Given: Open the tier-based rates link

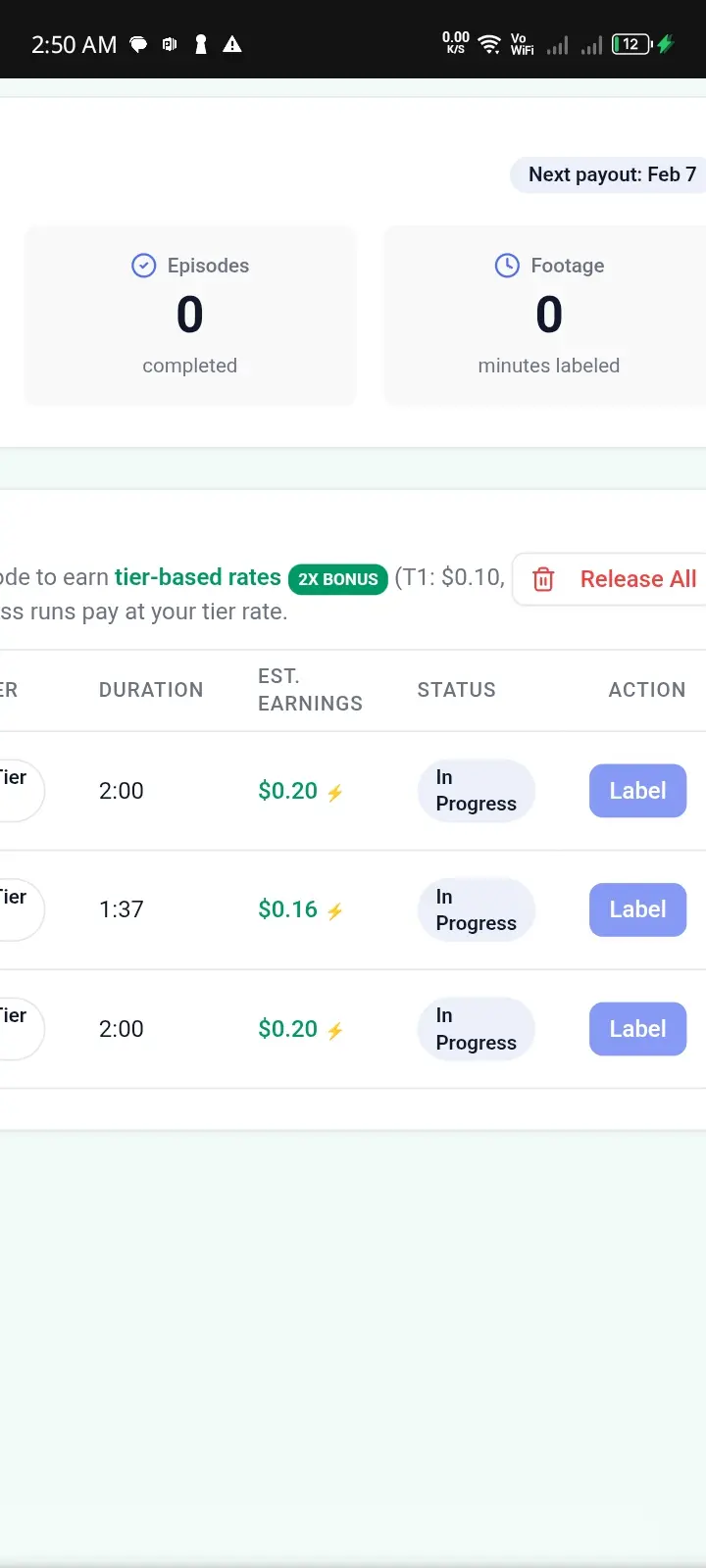Looking at the screenshot, I should (x=198, y=577).
